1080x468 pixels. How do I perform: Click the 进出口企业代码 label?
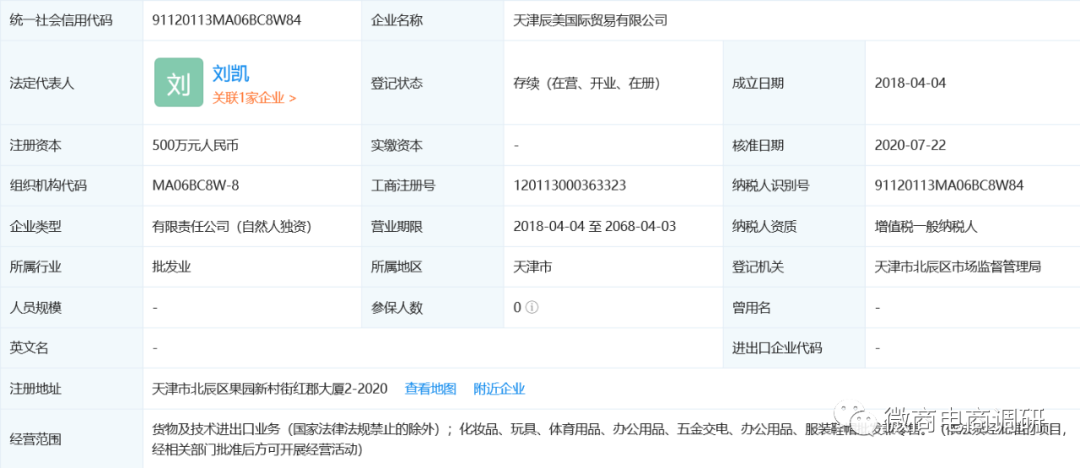click(x=777, y=348)
